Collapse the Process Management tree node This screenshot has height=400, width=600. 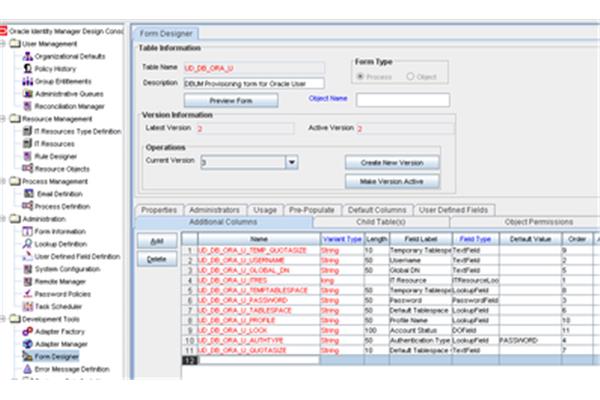(x=3, y=181)
